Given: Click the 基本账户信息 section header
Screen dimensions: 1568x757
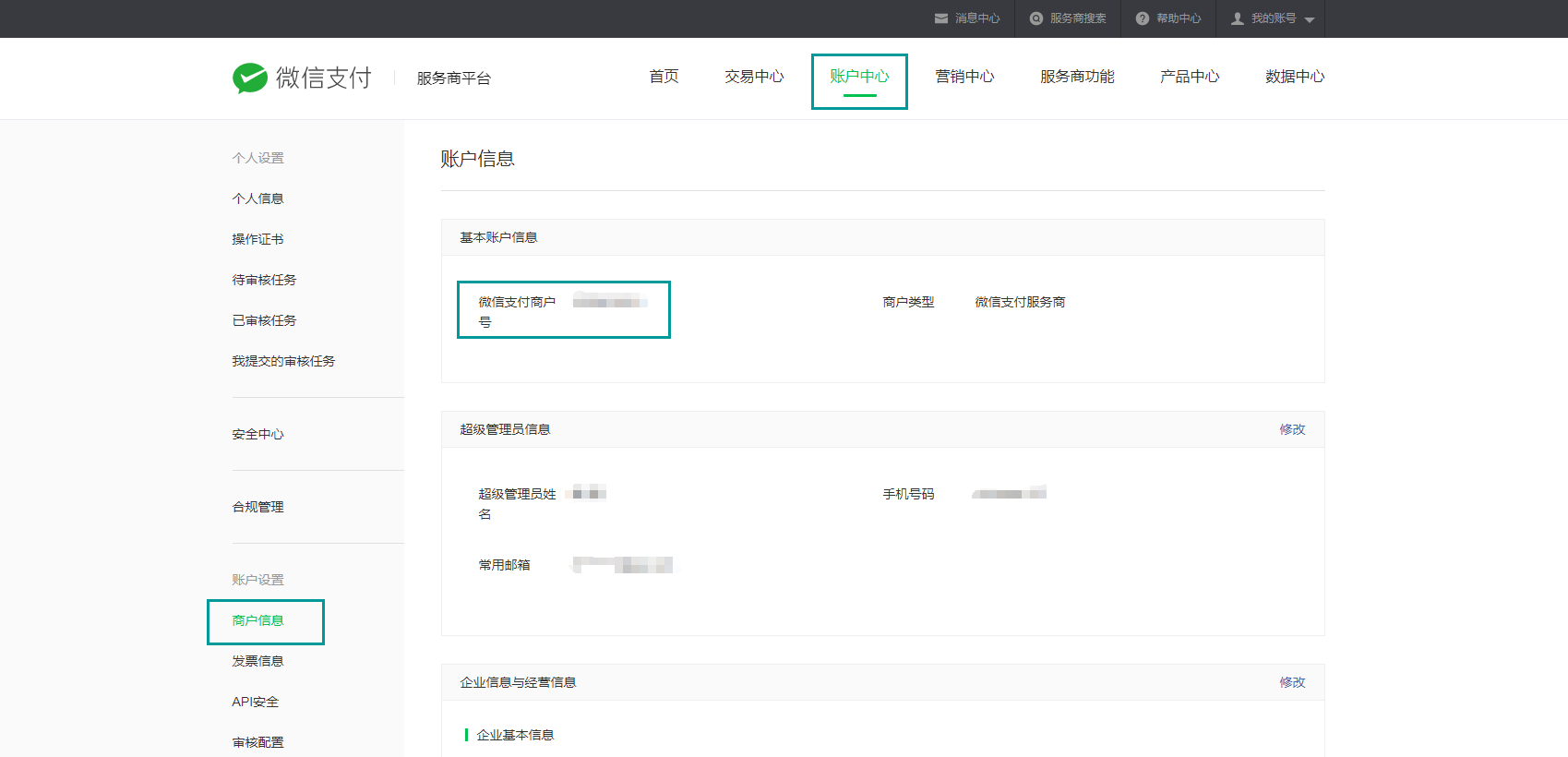Looking at the screenshot, I should point(498,237).
